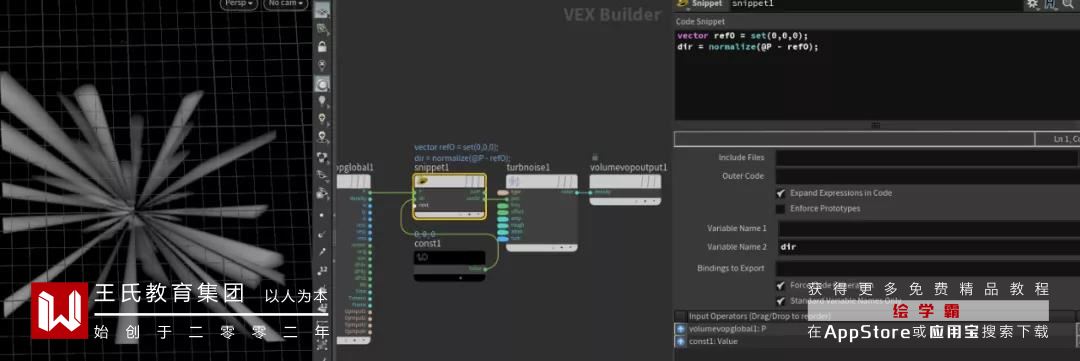1080x361 pixels.
Task: Click the lock flag above volumevopoutput1
Action: tap(594, 157)
